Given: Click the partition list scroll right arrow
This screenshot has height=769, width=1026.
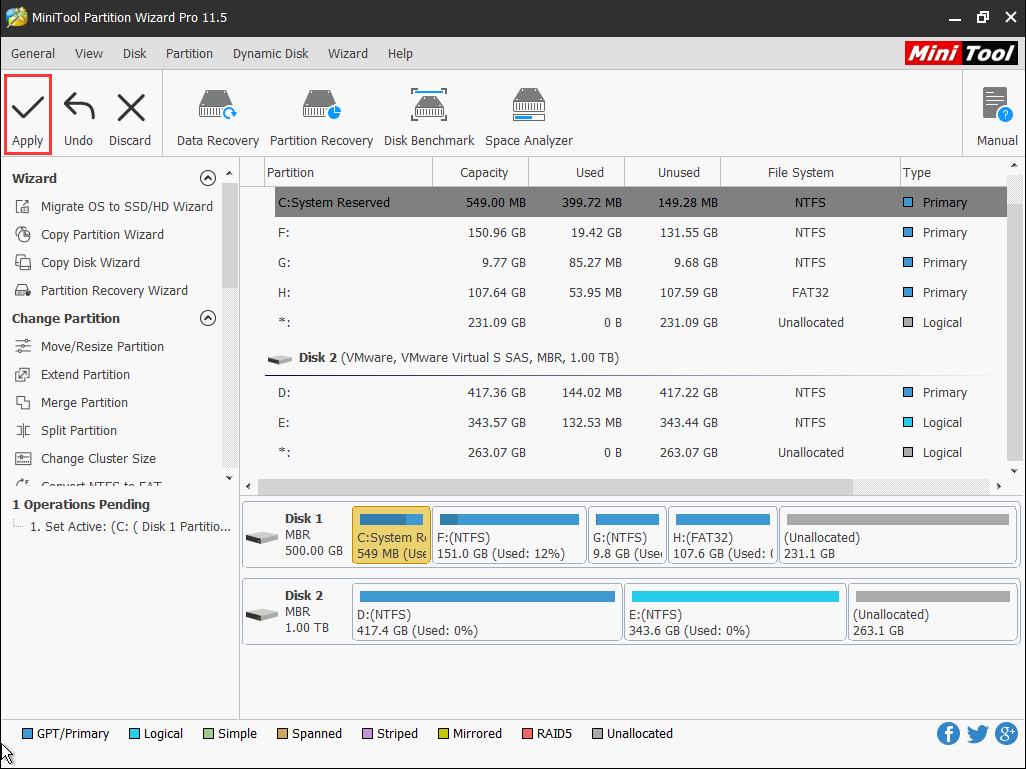Looking at the screenshot, I should [x=999, y=486].
